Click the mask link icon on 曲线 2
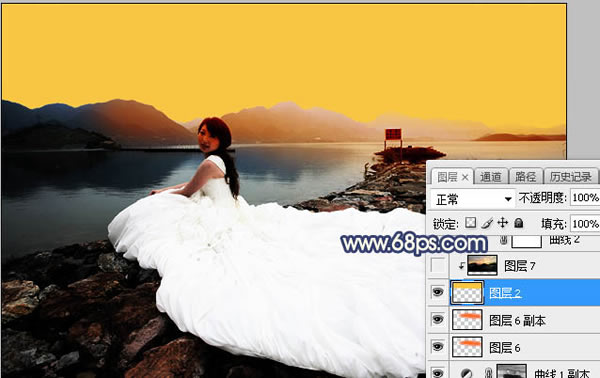This screenshot has width=600, height=378. click(x=504, y=241)
